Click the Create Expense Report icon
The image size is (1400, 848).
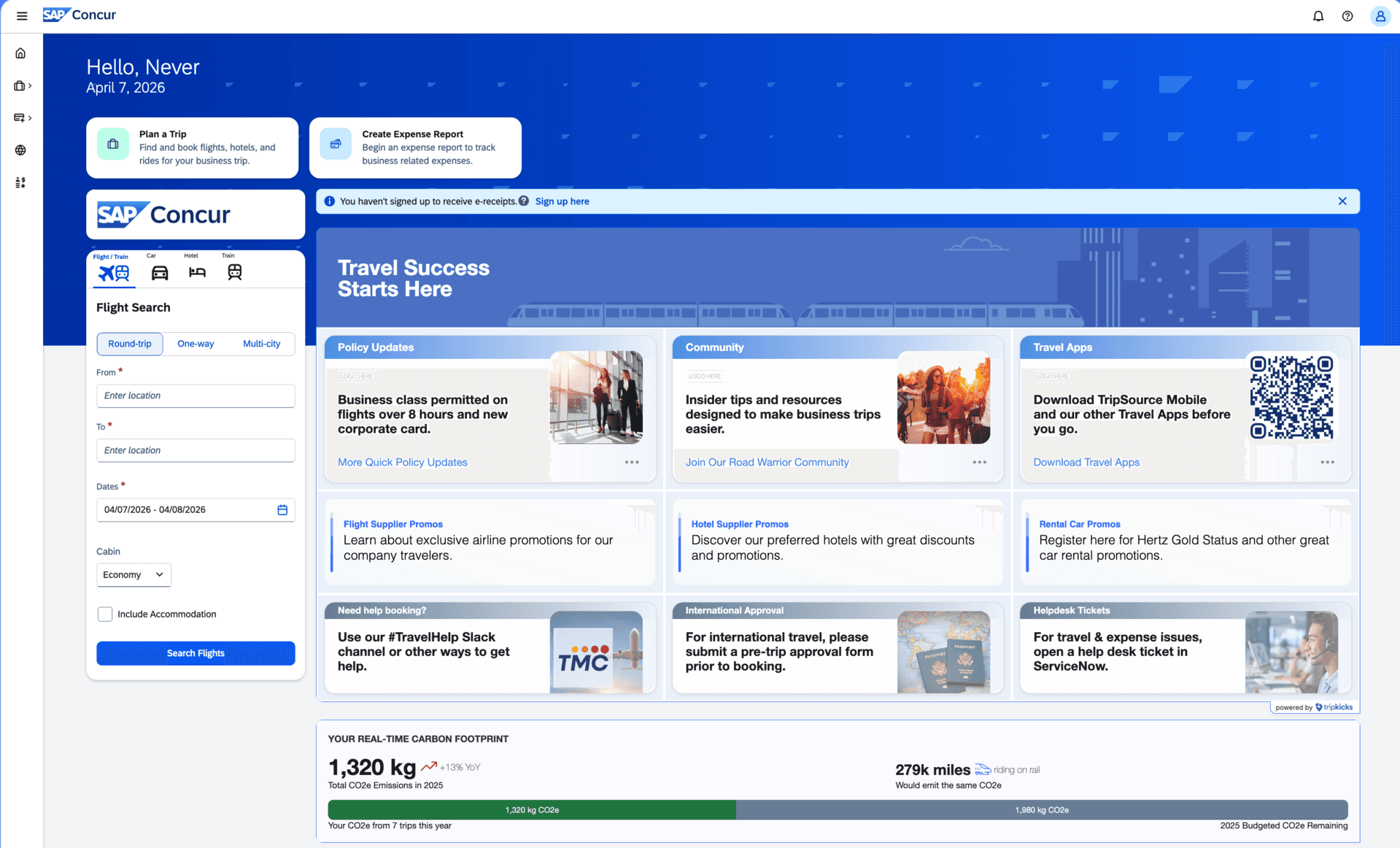(336, 144)
